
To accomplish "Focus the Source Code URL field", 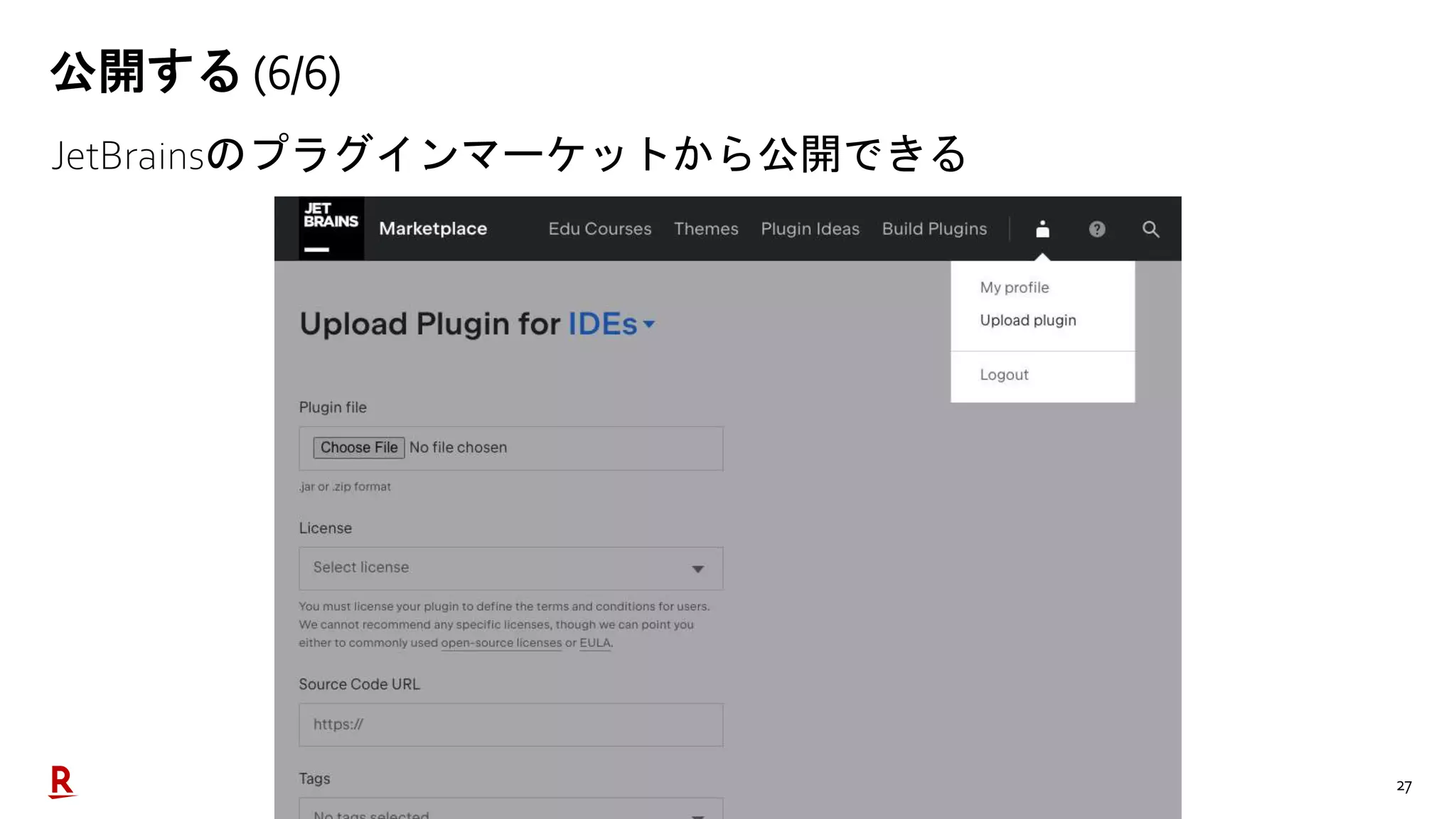I will [511, 724].
